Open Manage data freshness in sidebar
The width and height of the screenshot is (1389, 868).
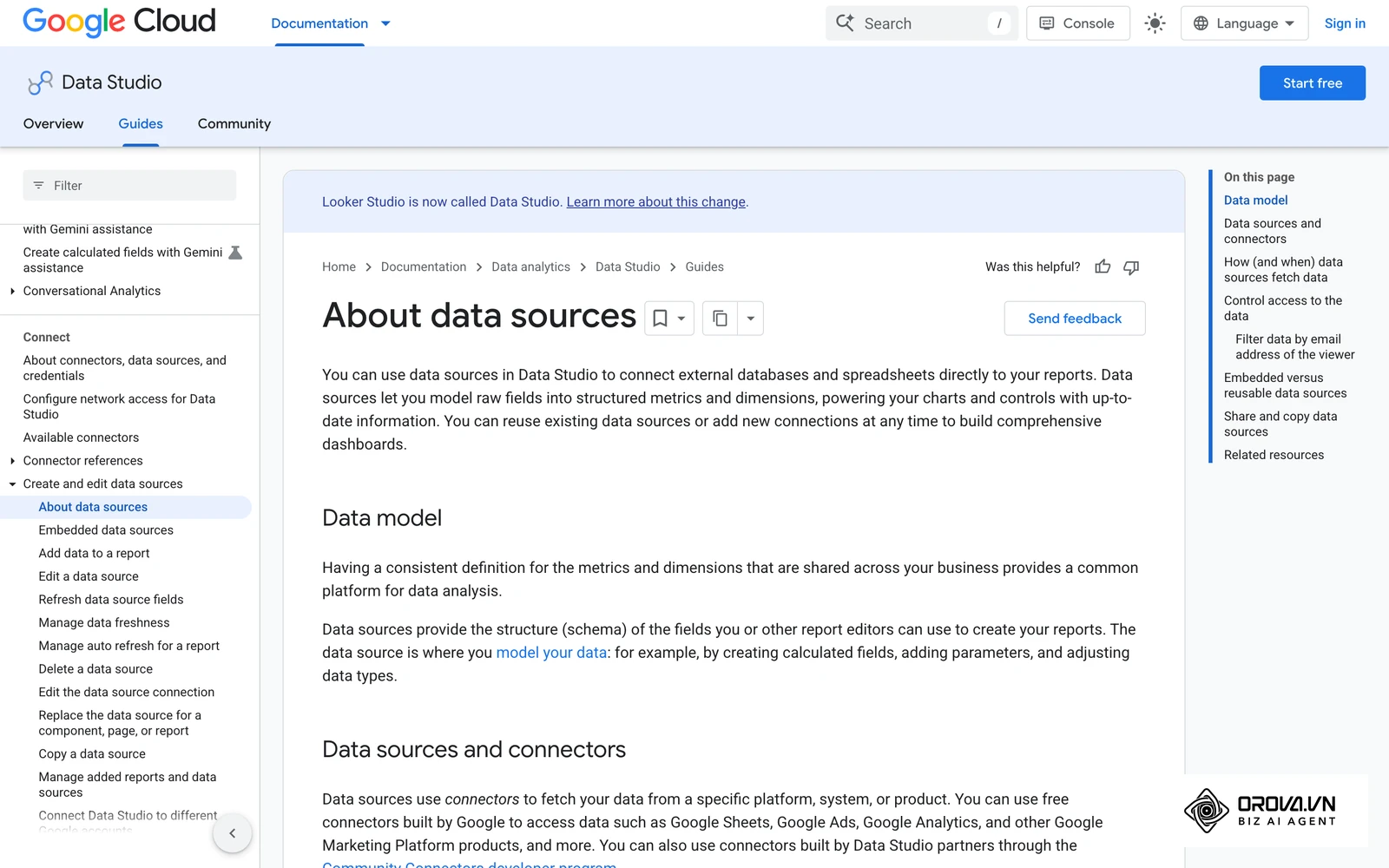point(104,623)
